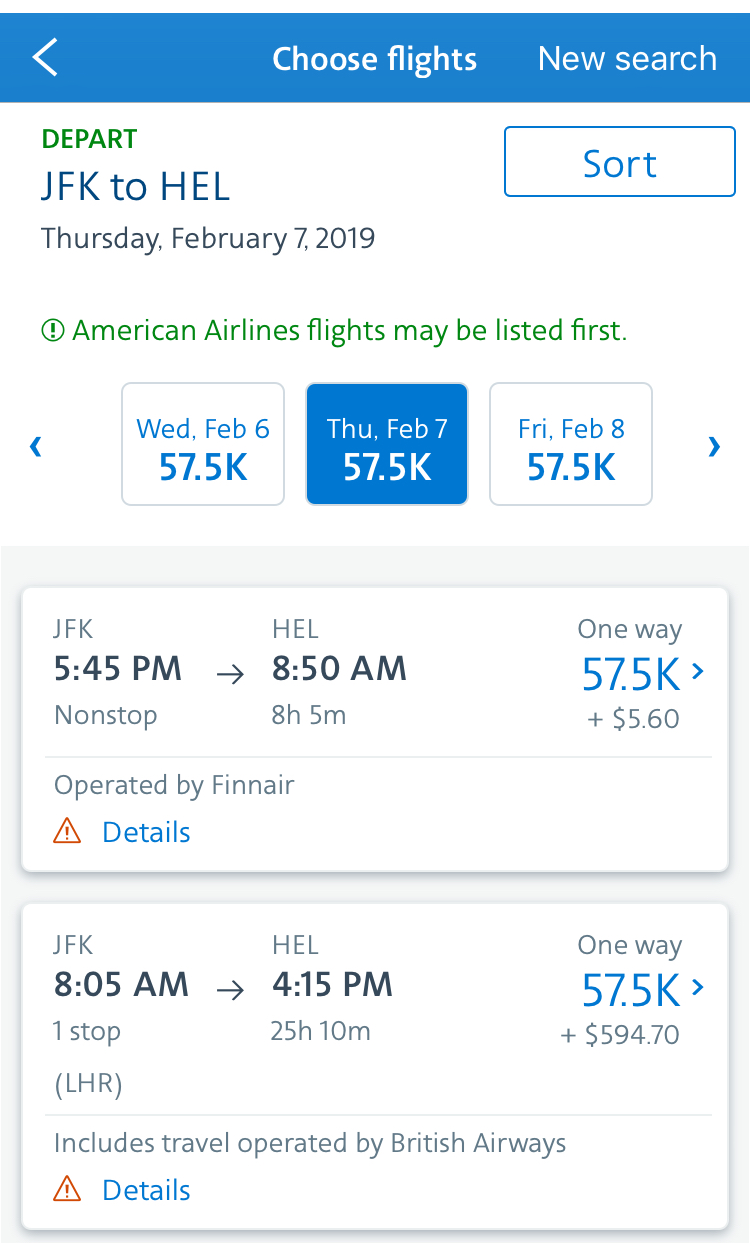Tap chevron beside 1 stop 57.5K price
Image resolution: width=750 pixels, height=1243 pixels.
click(x=698, y=988)
